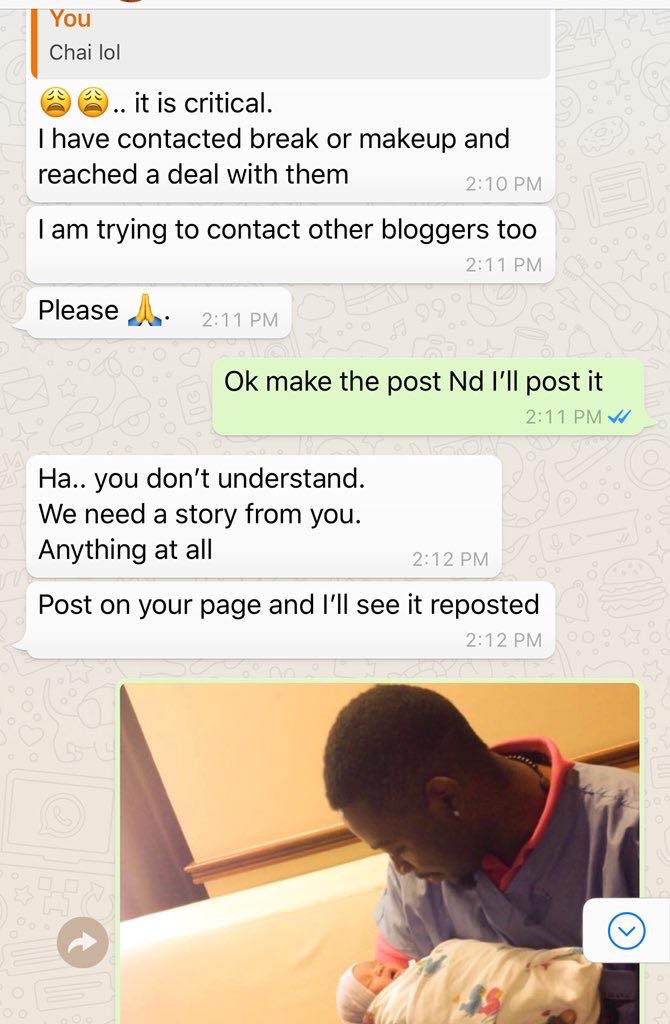This screenshot has height=1024, width=670.
Task: Tap the blue double-check read receipt
Action: click(x=618, y=417)
